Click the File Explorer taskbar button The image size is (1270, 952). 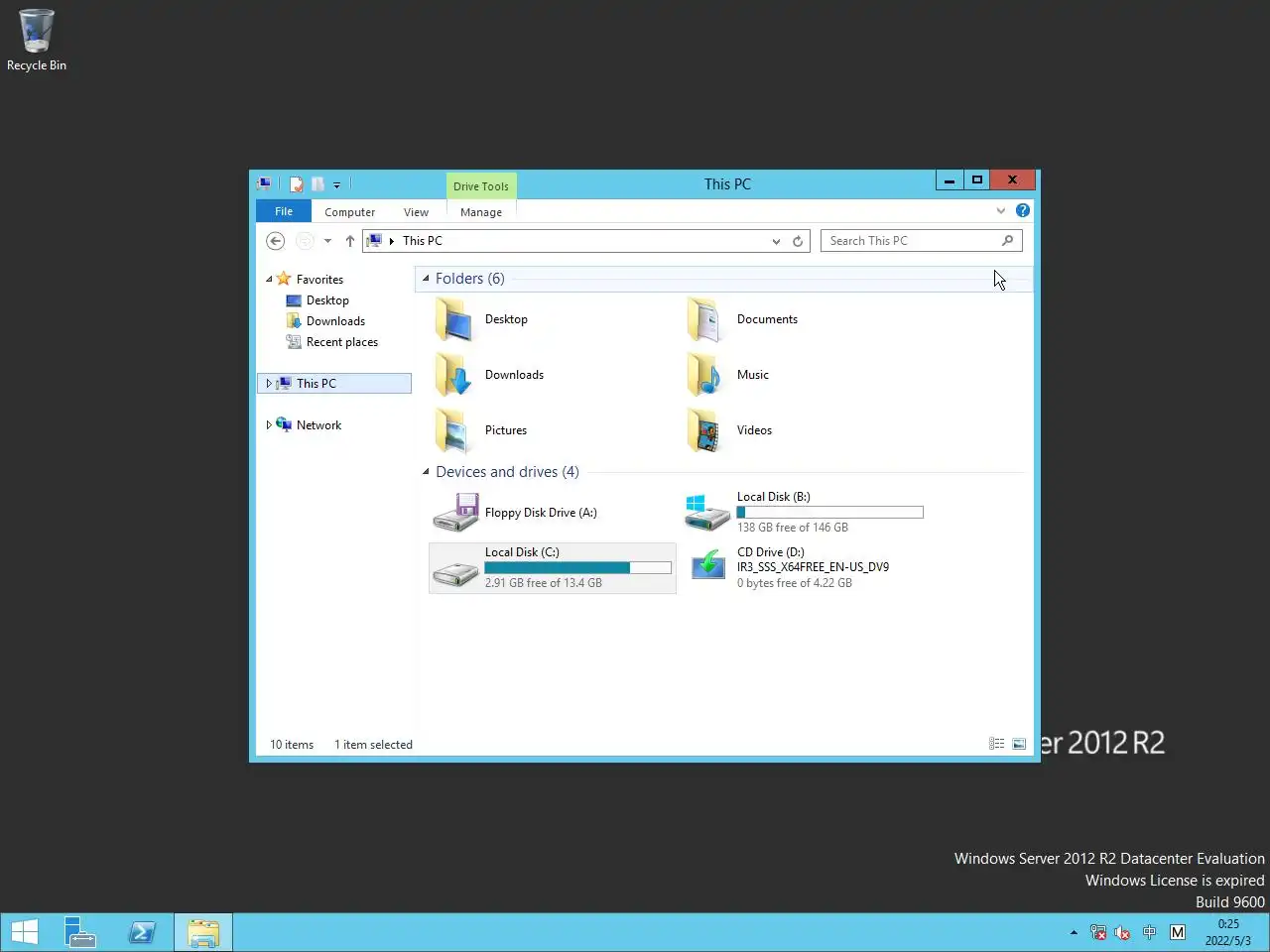pos(203,933)
